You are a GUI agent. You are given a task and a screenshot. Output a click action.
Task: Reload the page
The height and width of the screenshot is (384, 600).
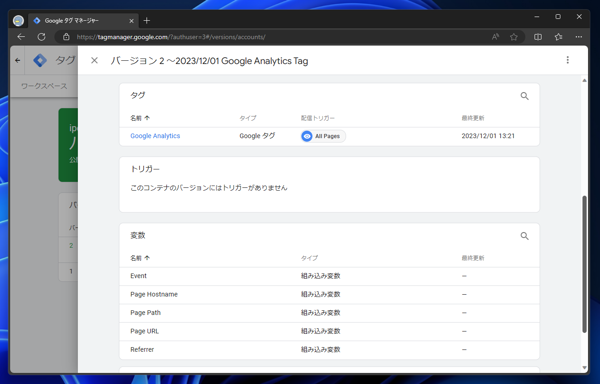41,37
